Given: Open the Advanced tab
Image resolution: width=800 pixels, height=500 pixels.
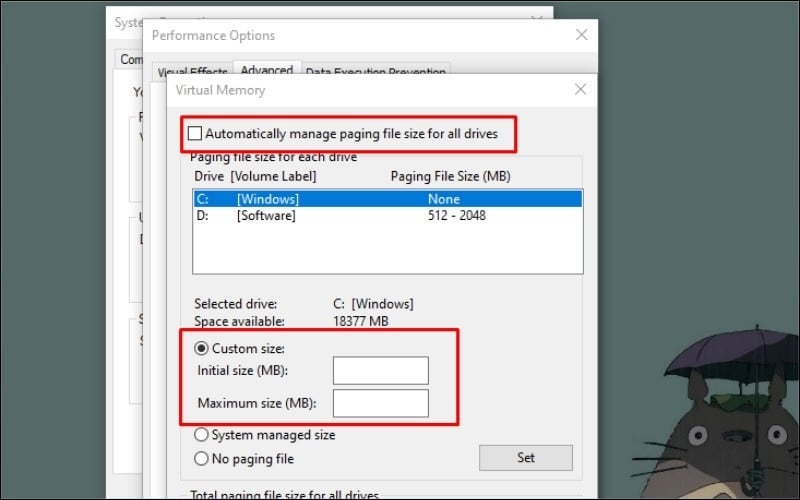Looking at the screenshot, I should 266,71.
